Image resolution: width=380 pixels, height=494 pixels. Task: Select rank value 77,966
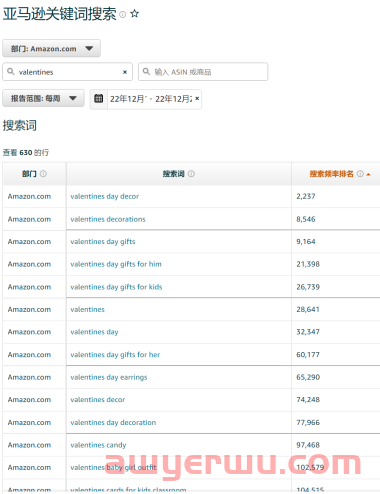click(x=308, y=422)
